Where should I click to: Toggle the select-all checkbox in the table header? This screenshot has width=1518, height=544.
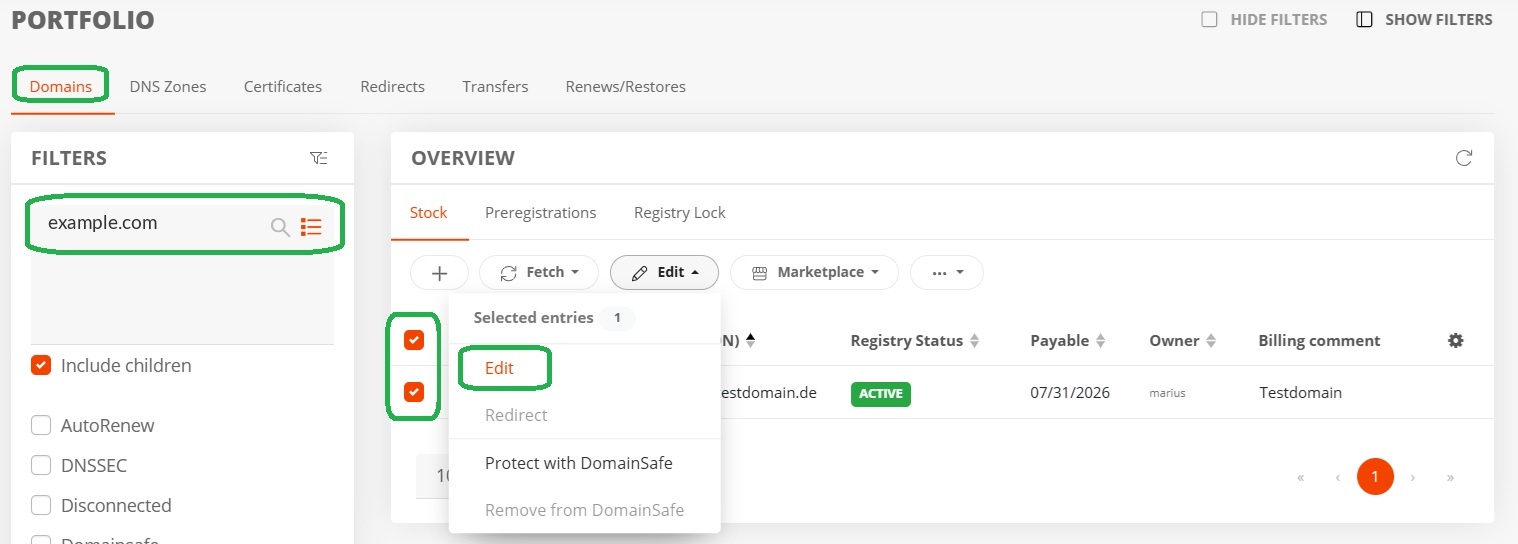414,340
